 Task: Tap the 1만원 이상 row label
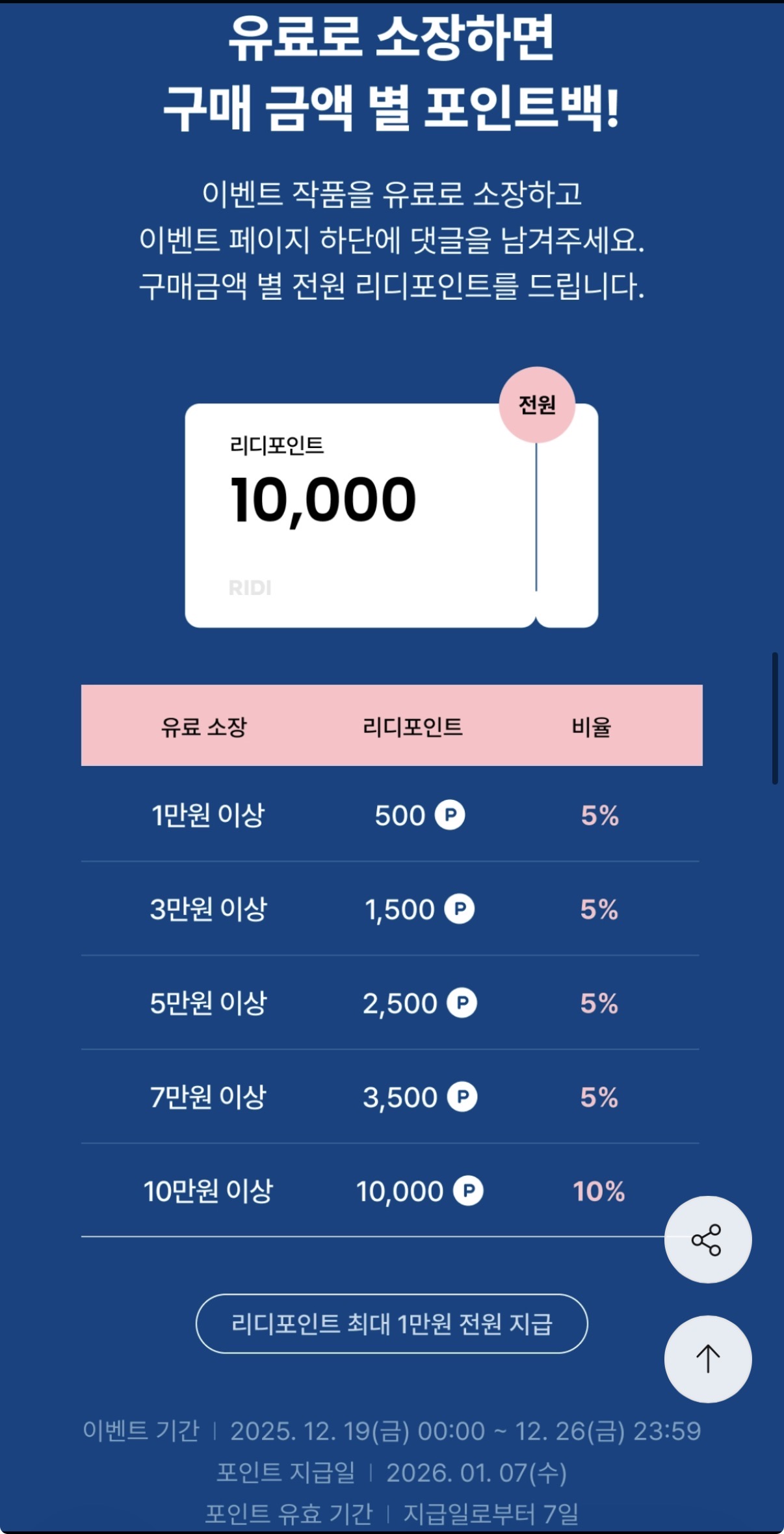point(208,815)
